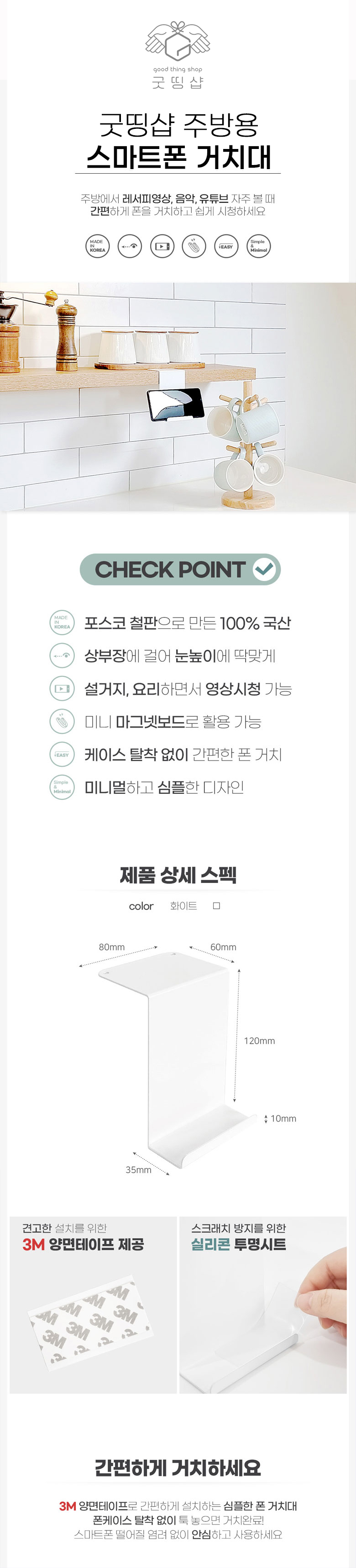This screenshot has height=1568, width=356.
Task: Click the good thing shop logo
Action: (x=178, y=55)
